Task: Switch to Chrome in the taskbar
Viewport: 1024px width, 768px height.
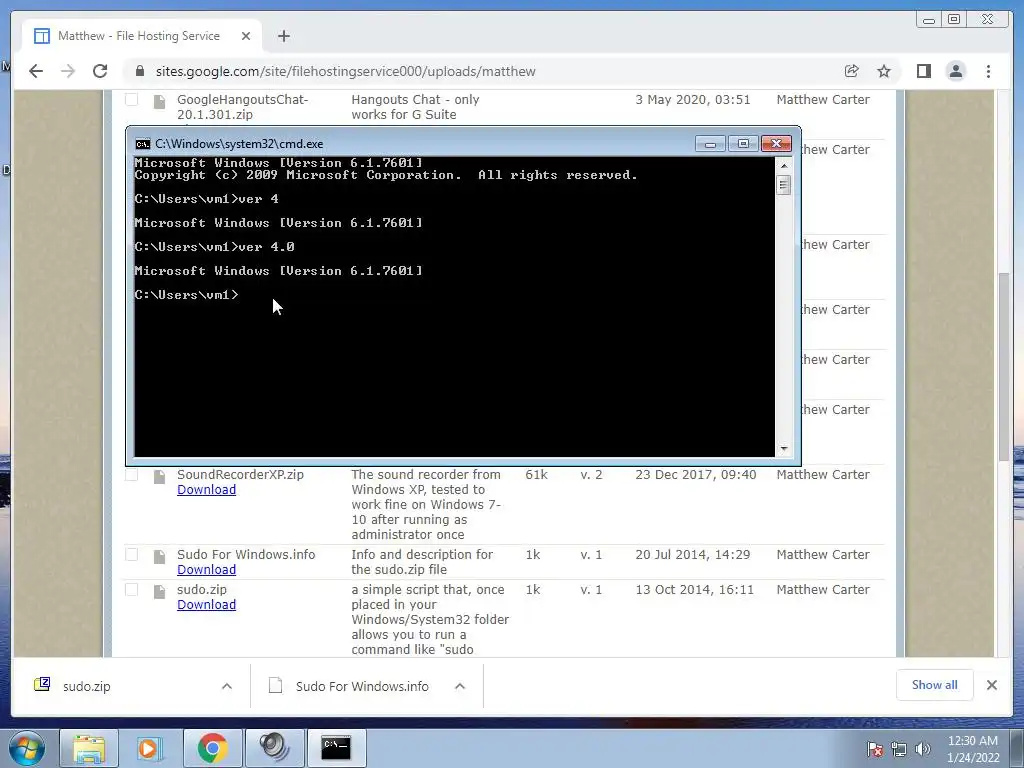Action: tap(212, 748)
